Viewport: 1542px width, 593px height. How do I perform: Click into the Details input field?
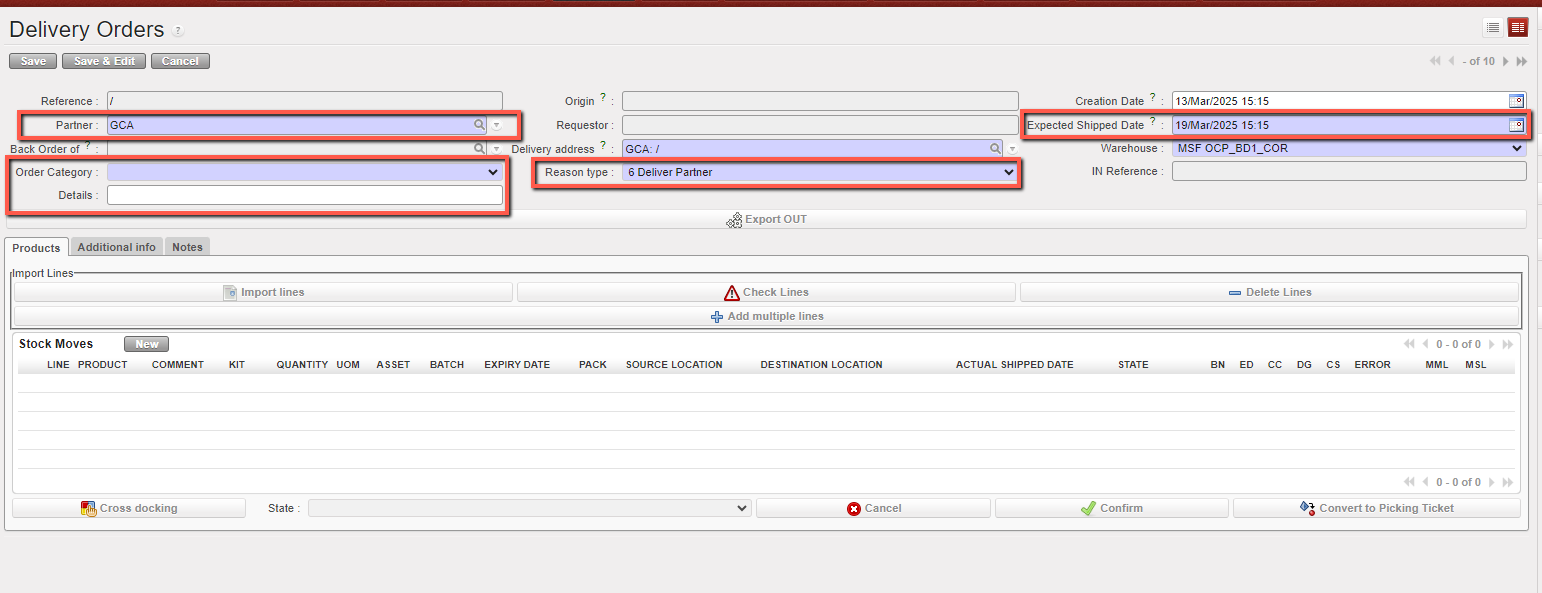[304, 195]
